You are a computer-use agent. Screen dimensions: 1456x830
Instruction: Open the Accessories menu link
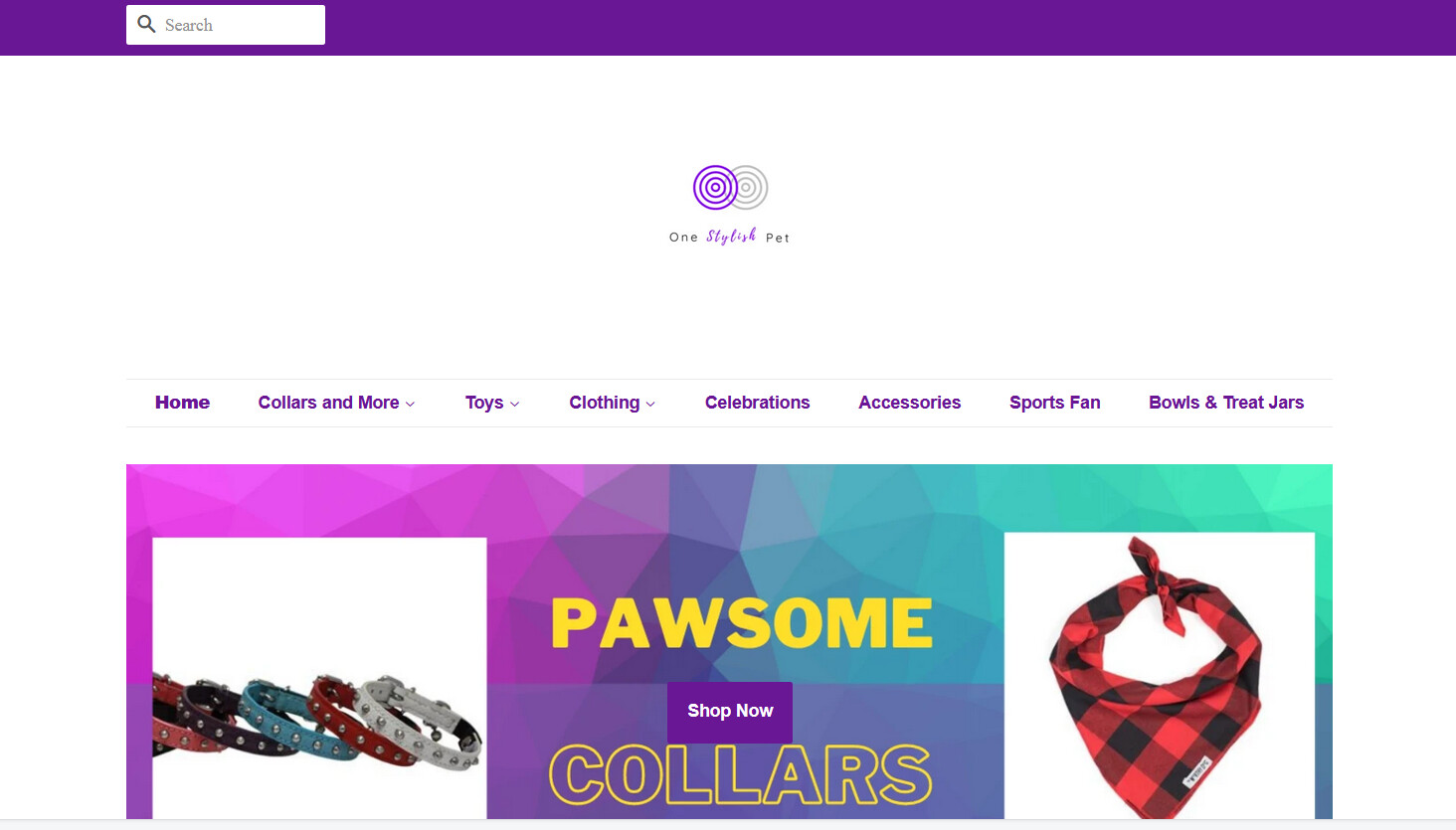click(x=909, y=403)
